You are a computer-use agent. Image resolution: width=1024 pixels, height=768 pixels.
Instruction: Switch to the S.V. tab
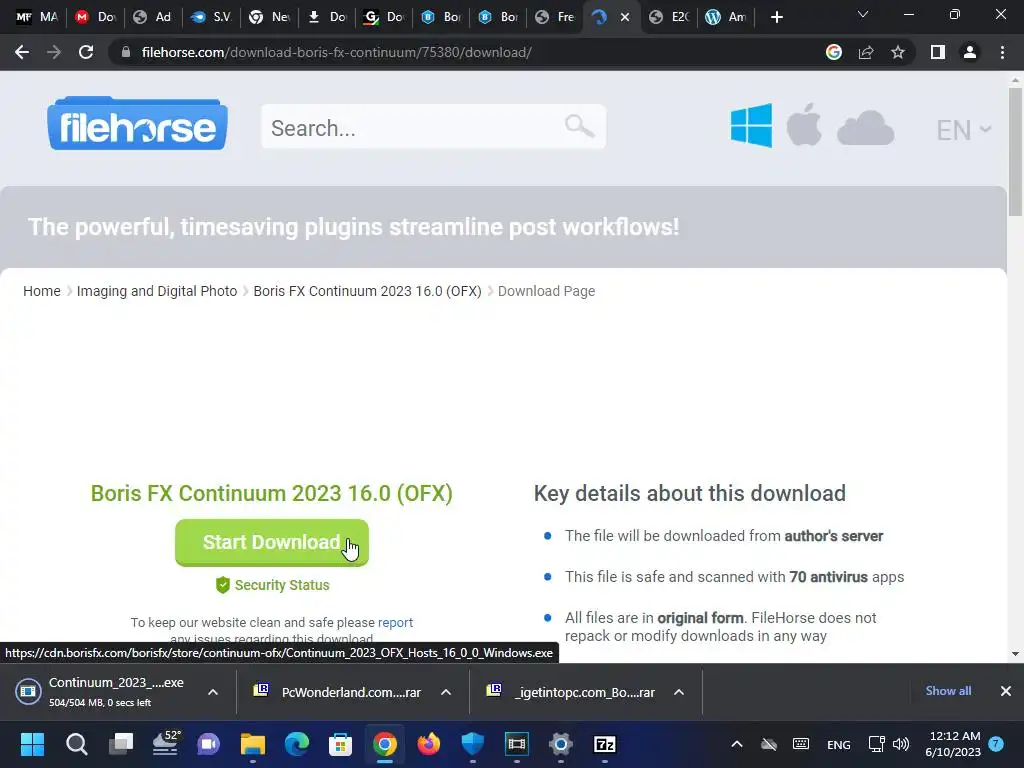[210, 17]
